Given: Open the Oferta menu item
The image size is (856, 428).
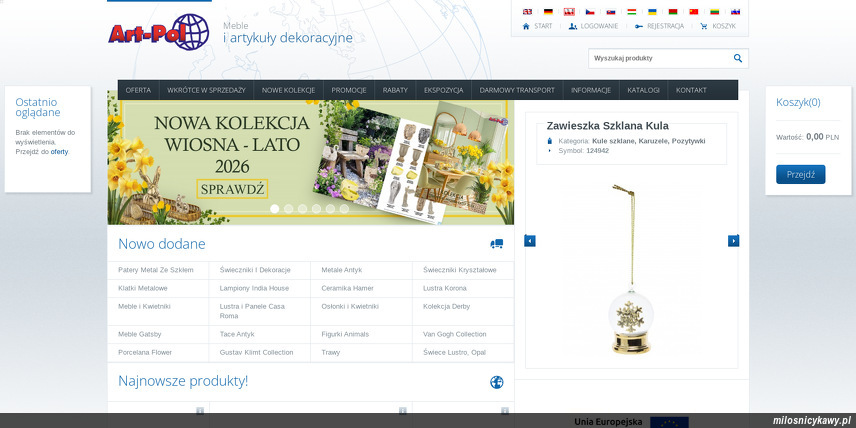Looking at the screenshot, I should point(138,90).
